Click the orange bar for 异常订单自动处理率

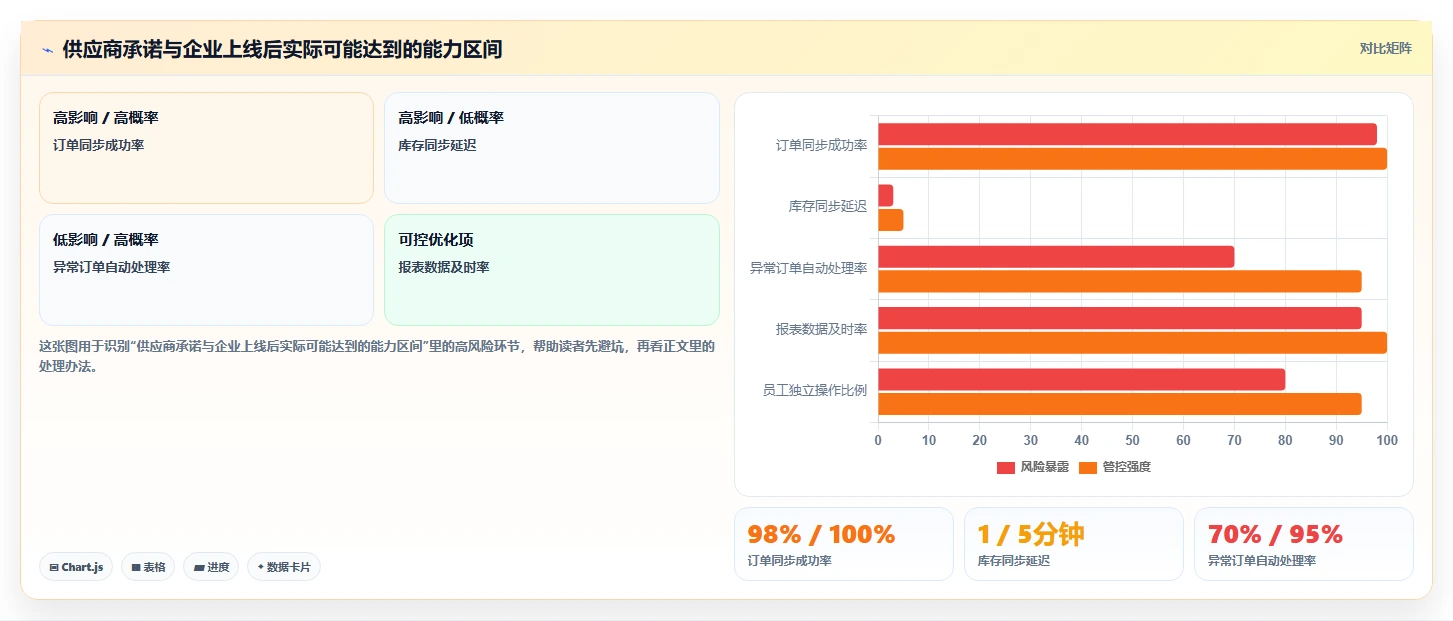tap(1119, 281)
